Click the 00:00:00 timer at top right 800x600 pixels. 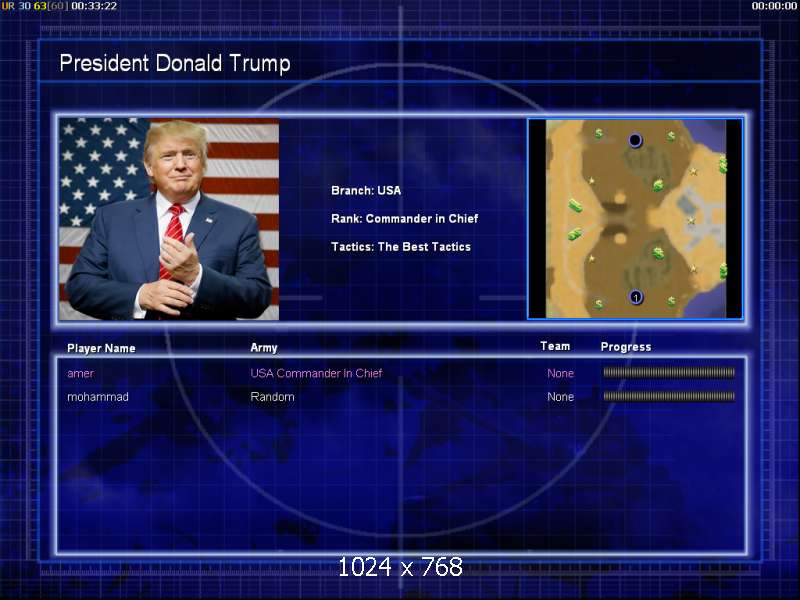click(x=774, y=6)
